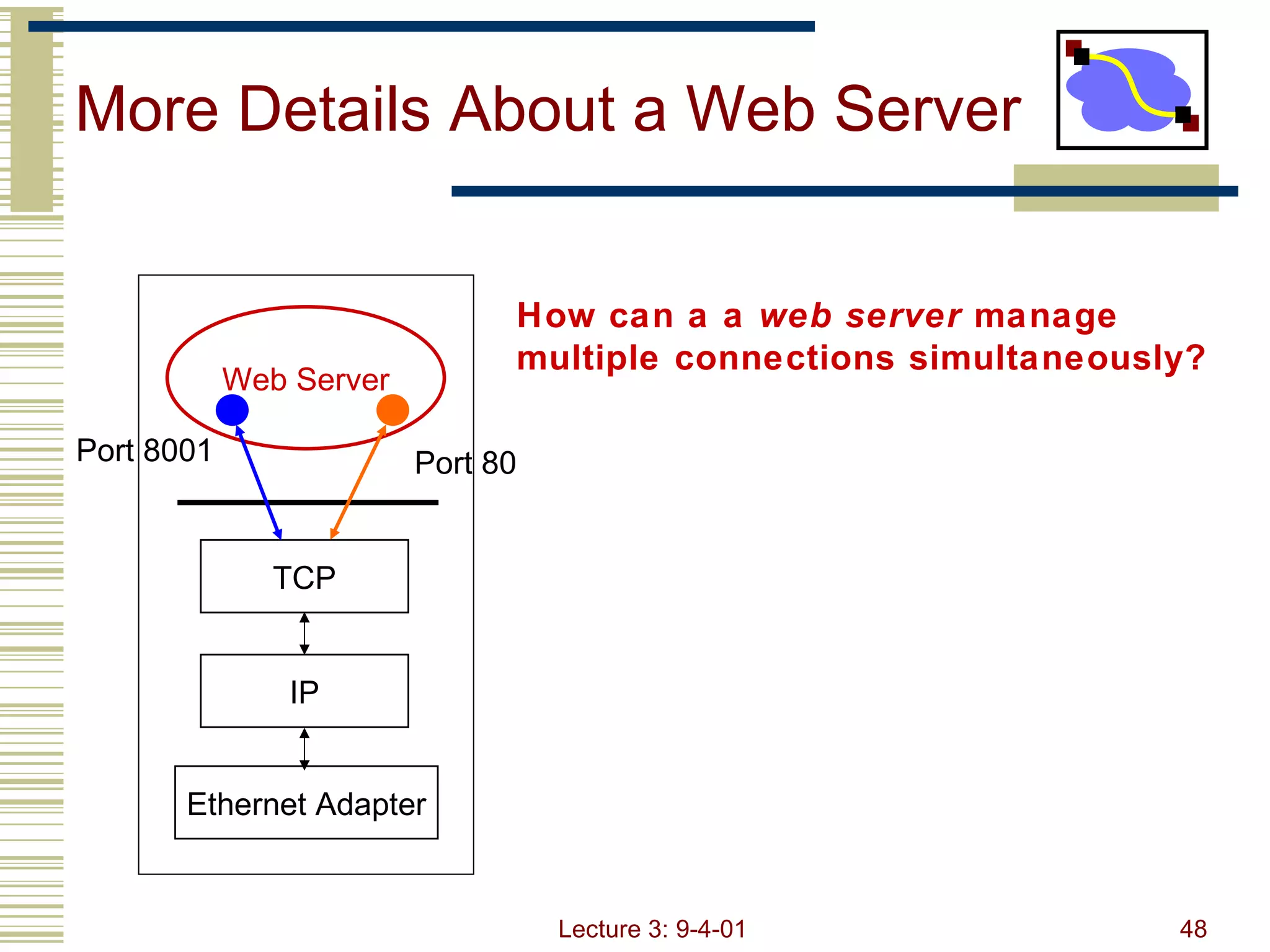Click the 'Port 8001' label
Screen dimensions: 1270x952
pos(144,450)
